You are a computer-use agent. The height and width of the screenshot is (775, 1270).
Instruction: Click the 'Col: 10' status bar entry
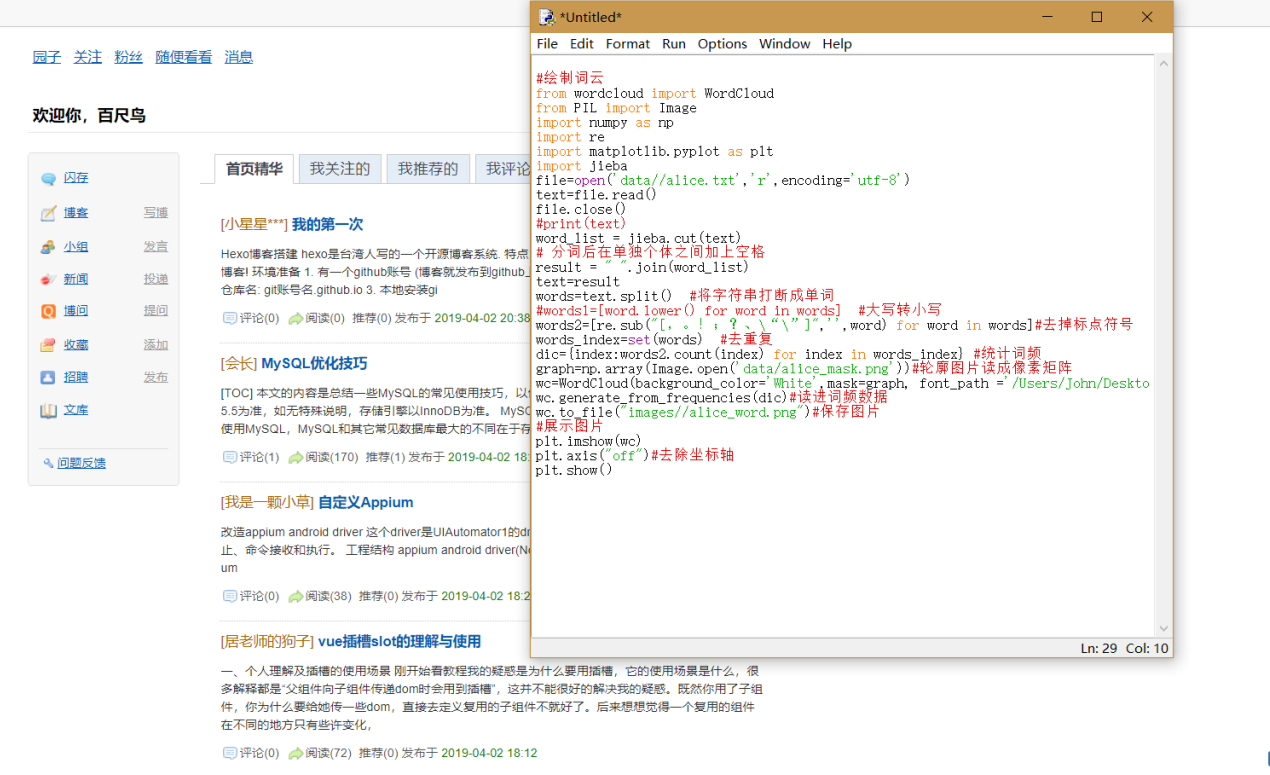point(1147,648)
